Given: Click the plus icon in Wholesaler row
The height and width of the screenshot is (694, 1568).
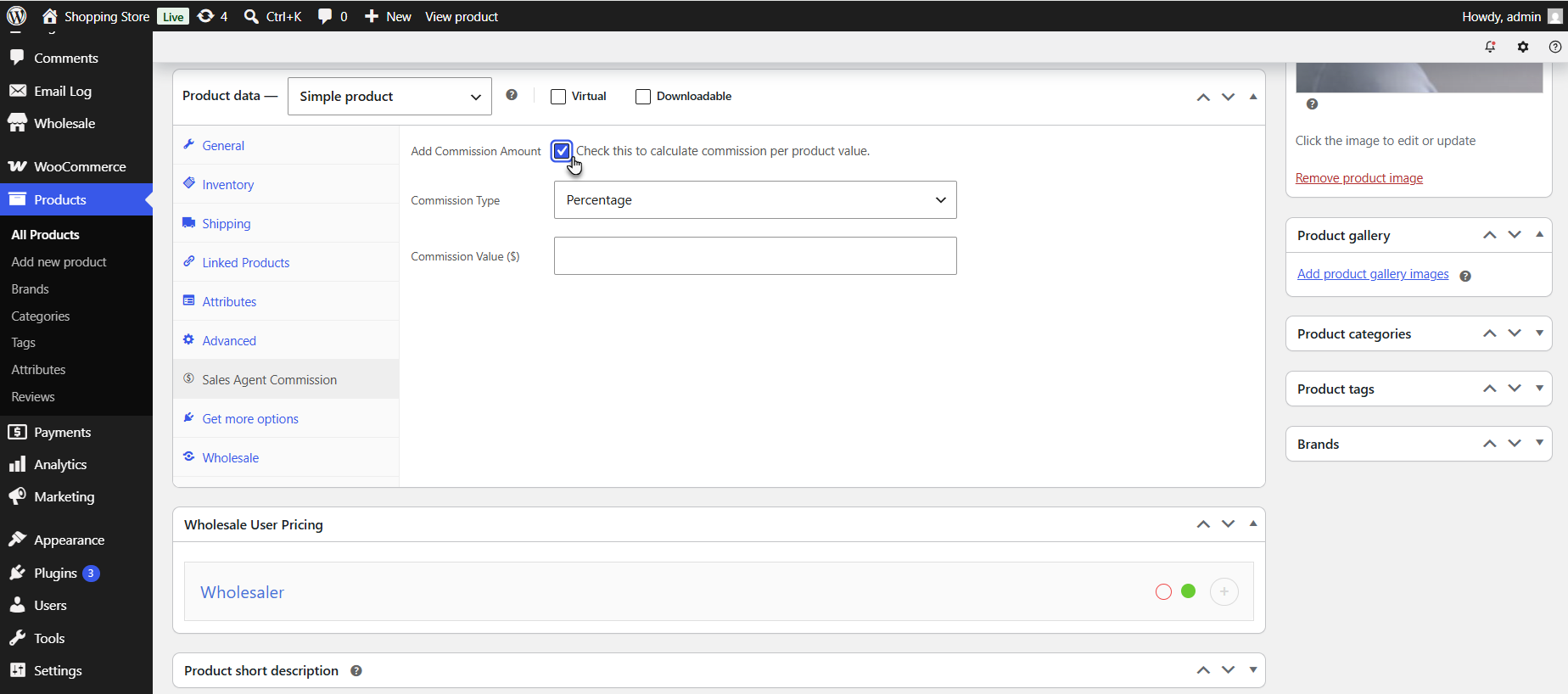Looking at the screenshot, I should tap(1224, 591).
